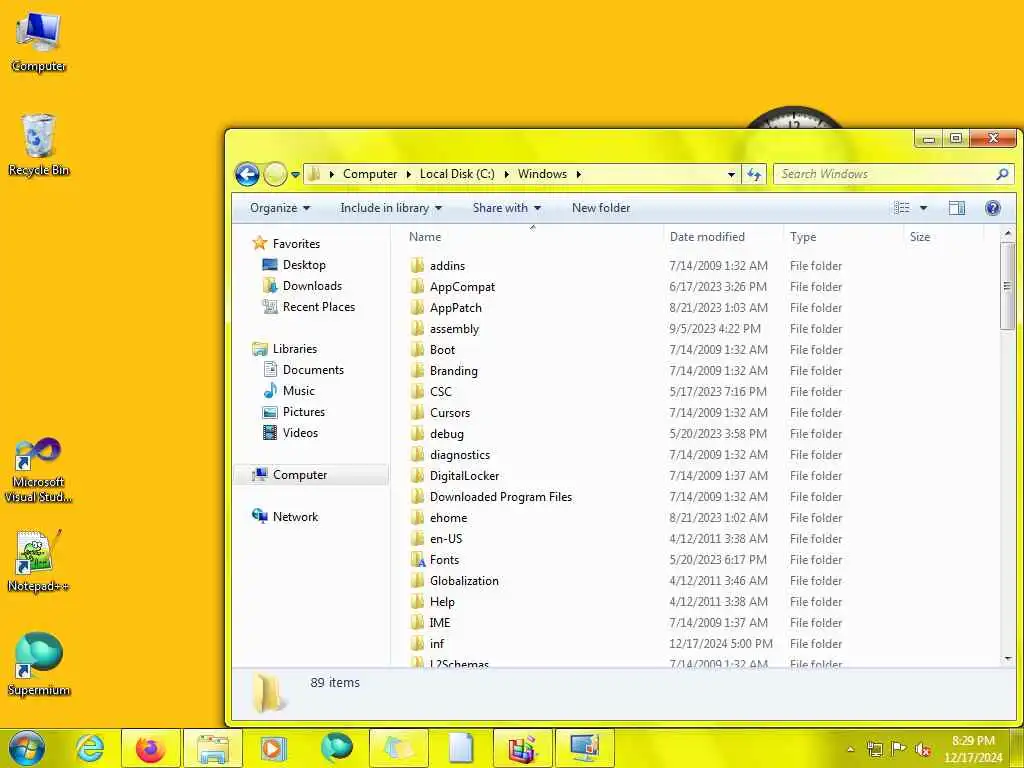Expand the arrow after Windows breadcrumb
Viewport: 1024px width, 768px height.
pos(579,174)
